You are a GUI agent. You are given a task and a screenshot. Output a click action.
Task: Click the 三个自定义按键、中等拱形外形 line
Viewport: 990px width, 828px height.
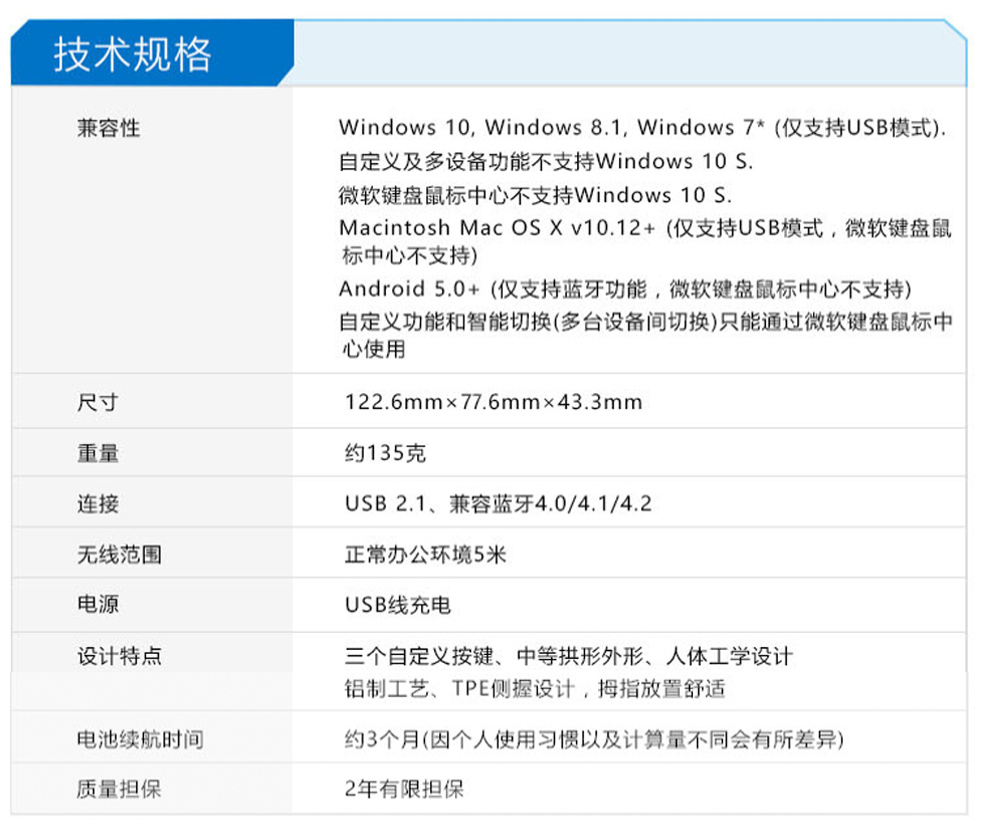coord(568,656)
